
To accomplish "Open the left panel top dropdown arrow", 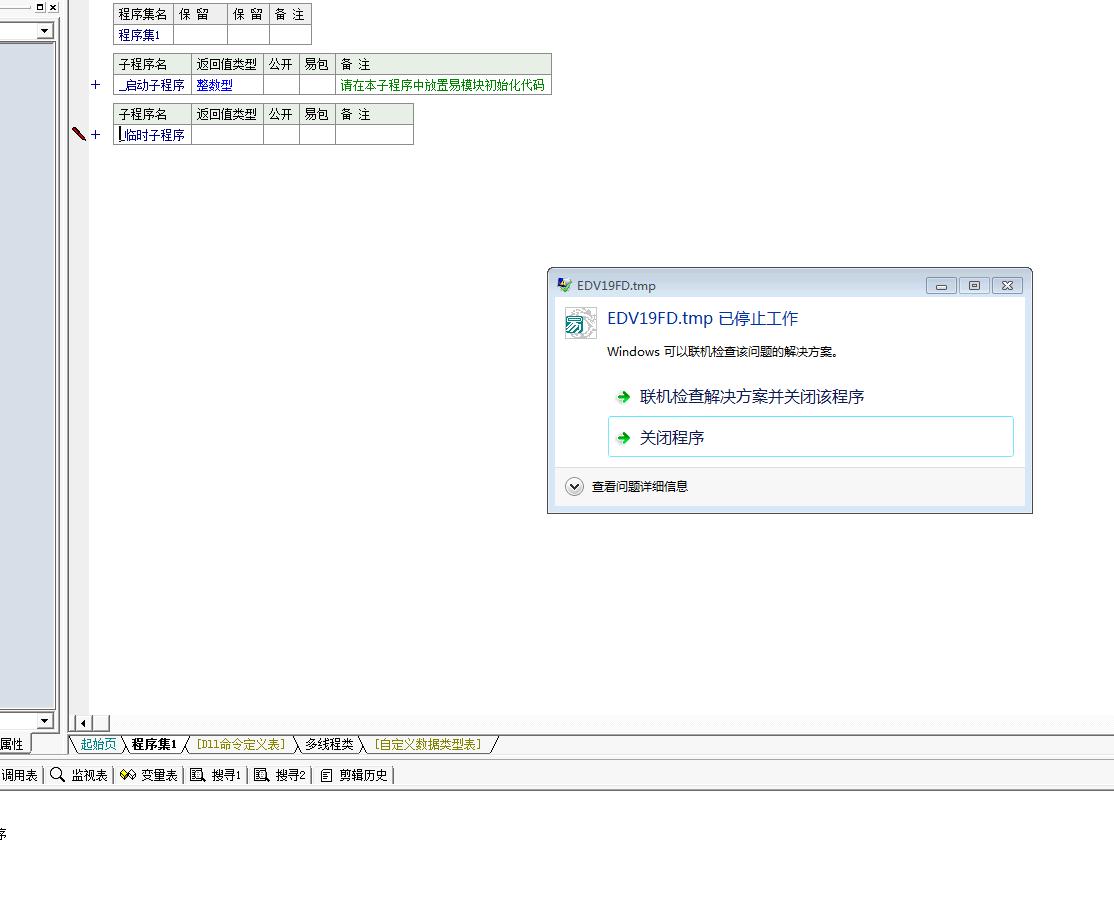I will [x=44, y=31].
